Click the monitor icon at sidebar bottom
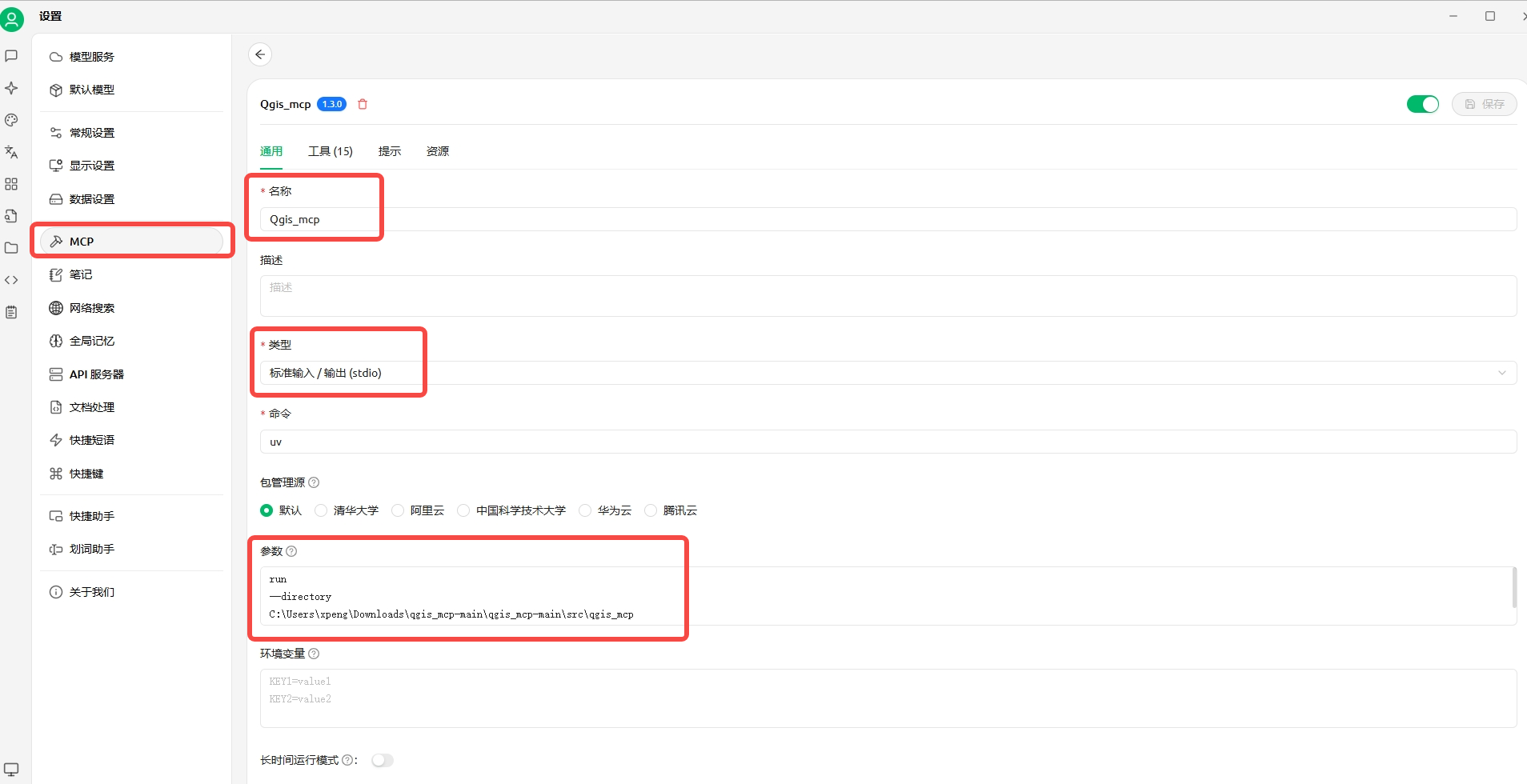The height and width of the screenshot is (784, 1527). [11, 770]
